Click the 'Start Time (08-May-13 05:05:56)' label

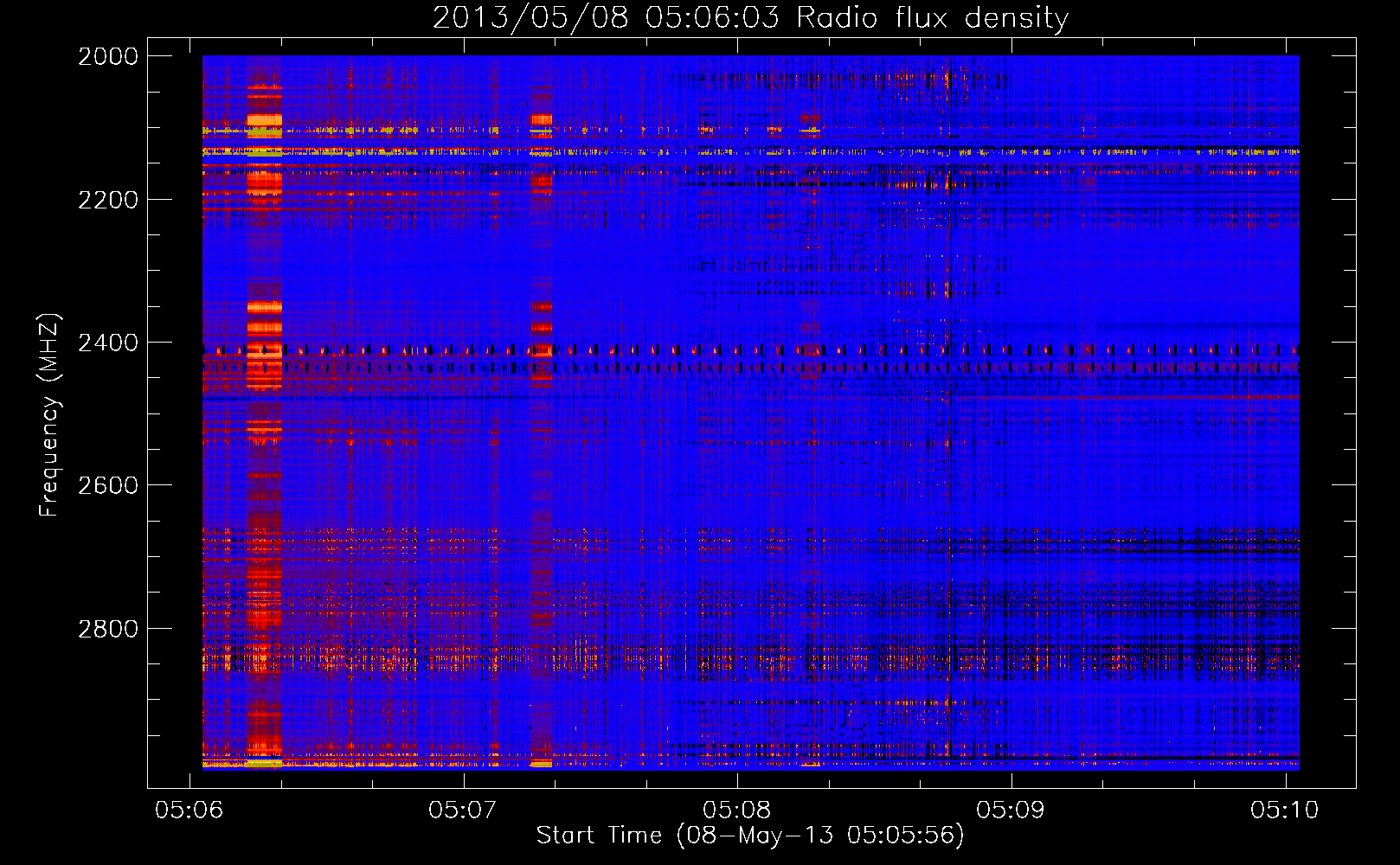[750, 836]
